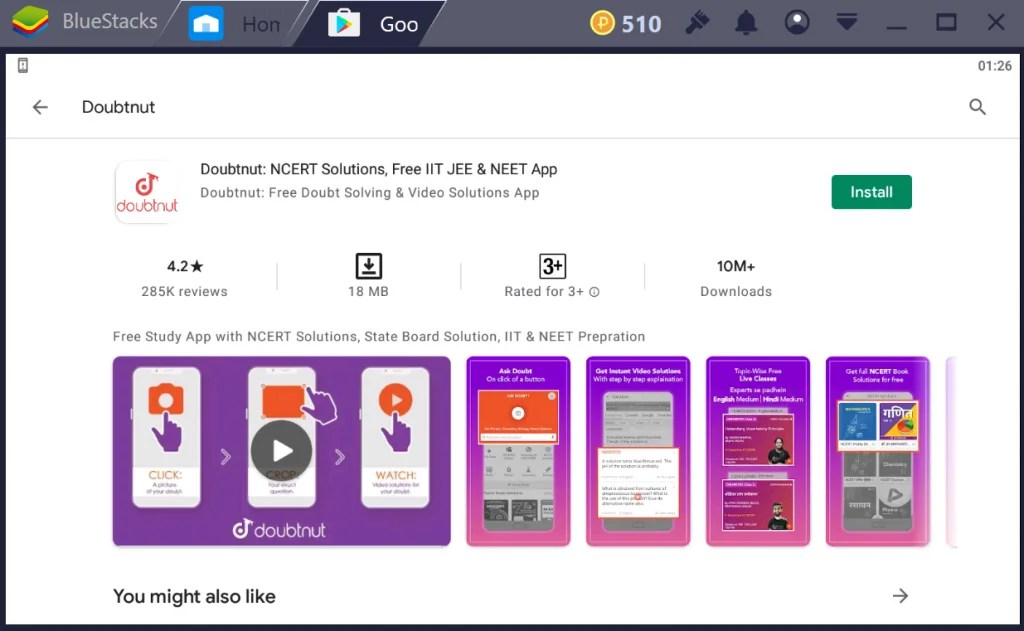Screen dimensions: 1024x631
Task: Open the pin tool icon in the title bar
Action: (x=697, y=23)
